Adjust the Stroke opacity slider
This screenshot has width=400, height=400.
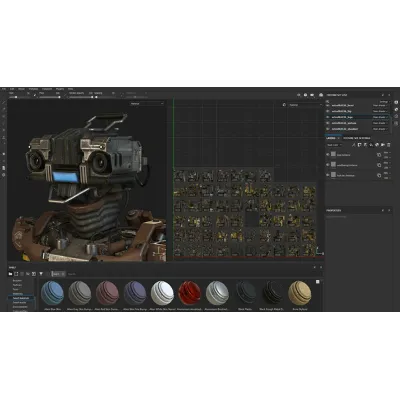pos(81,97)
